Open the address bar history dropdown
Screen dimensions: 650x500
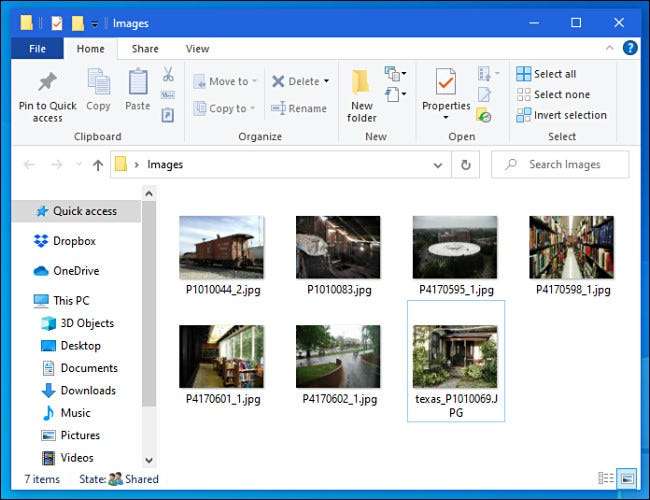click(x=438, y=164)
